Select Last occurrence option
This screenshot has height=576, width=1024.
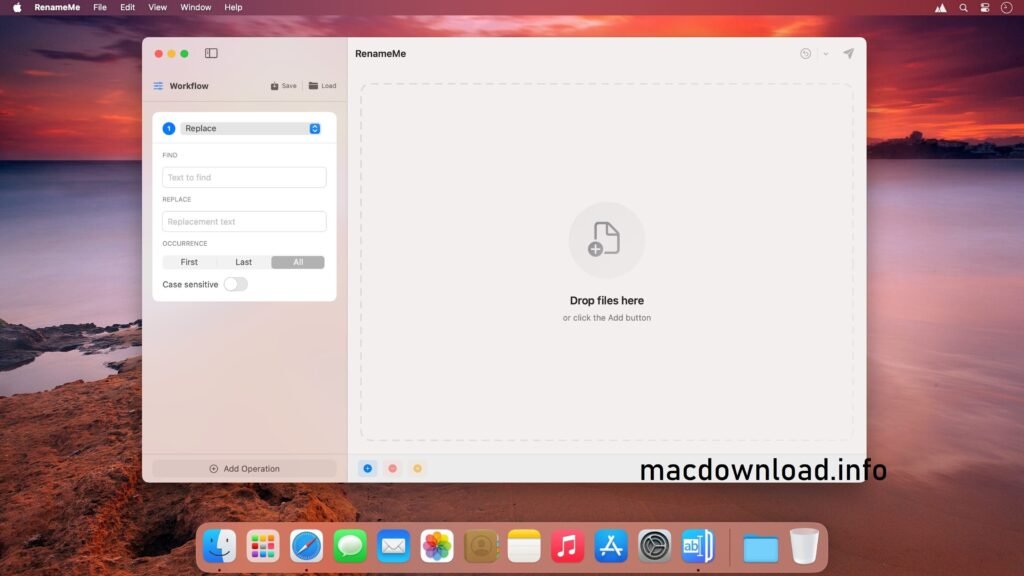click(243, 262)
